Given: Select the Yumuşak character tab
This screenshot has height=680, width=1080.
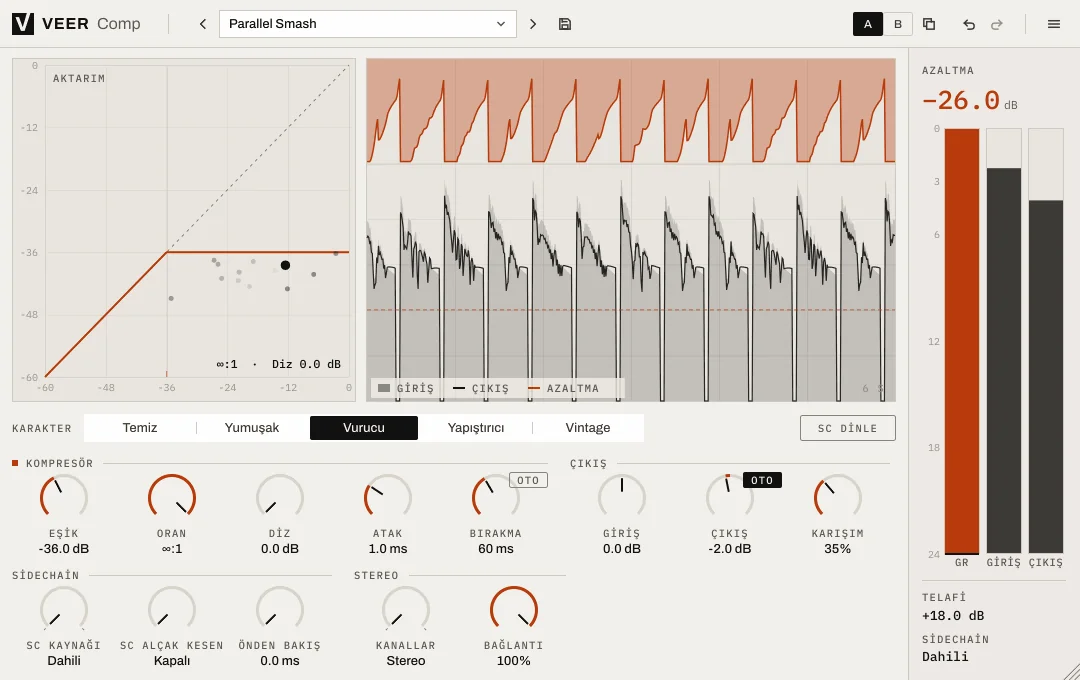Looking at the screenshot, I should click(252, 428).
